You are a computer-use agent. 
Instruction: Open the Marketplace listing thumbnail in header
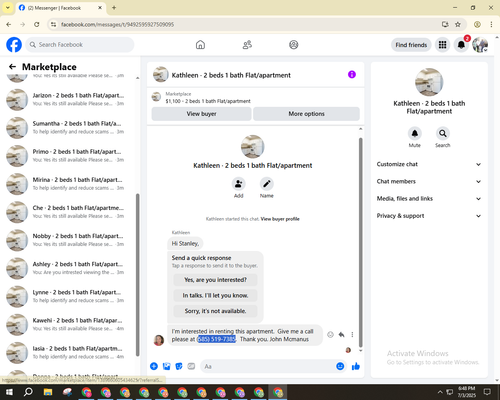click(156, 97)
